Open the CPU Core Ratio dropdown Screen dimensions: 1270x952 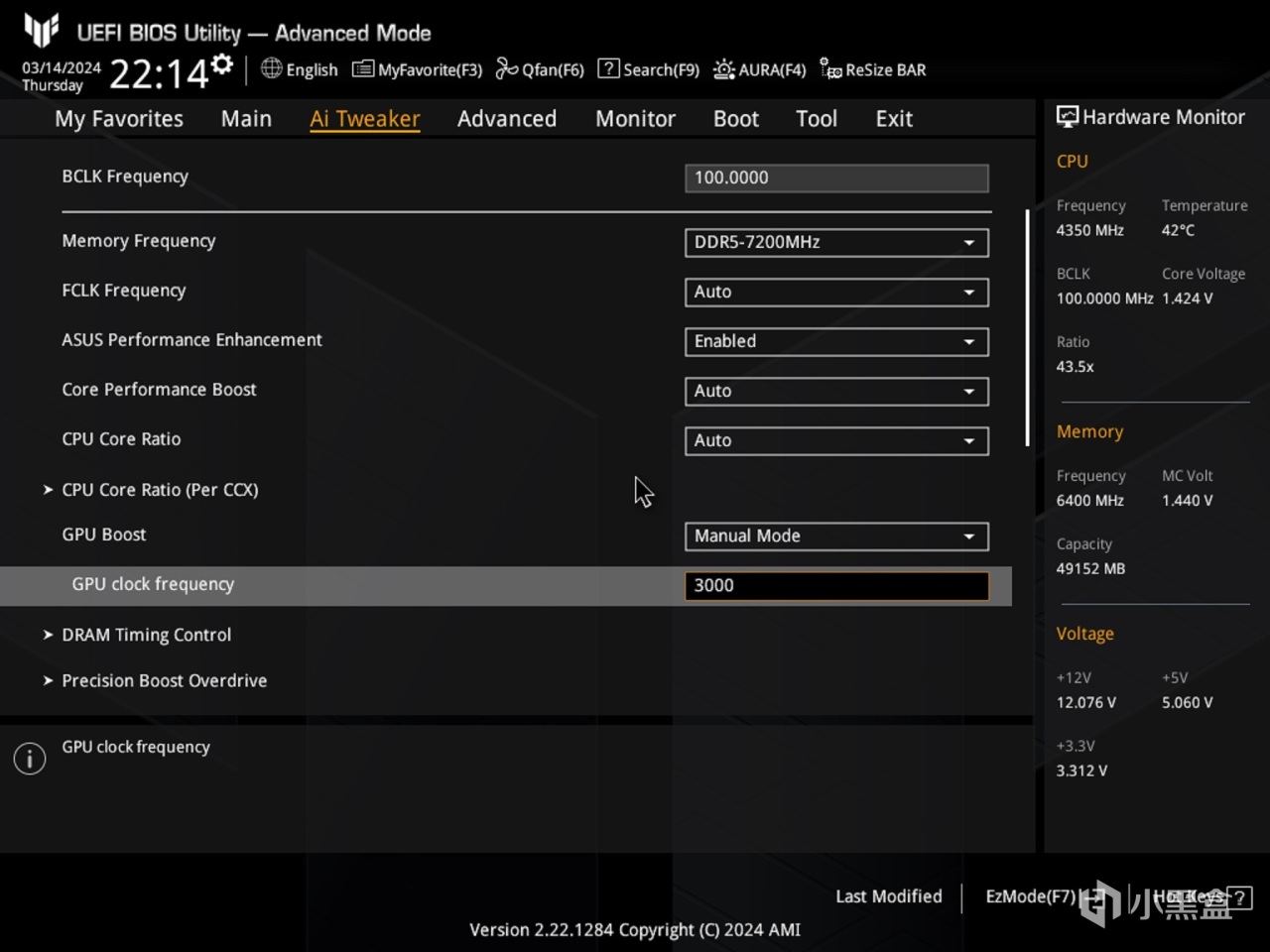(836, 441)
